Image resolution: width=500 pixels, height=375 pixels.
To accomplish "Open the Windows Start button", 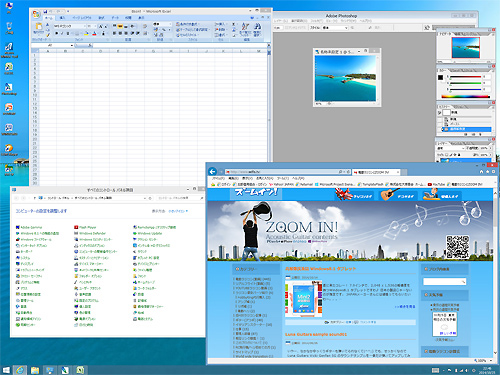I will [x=6, y=370].
